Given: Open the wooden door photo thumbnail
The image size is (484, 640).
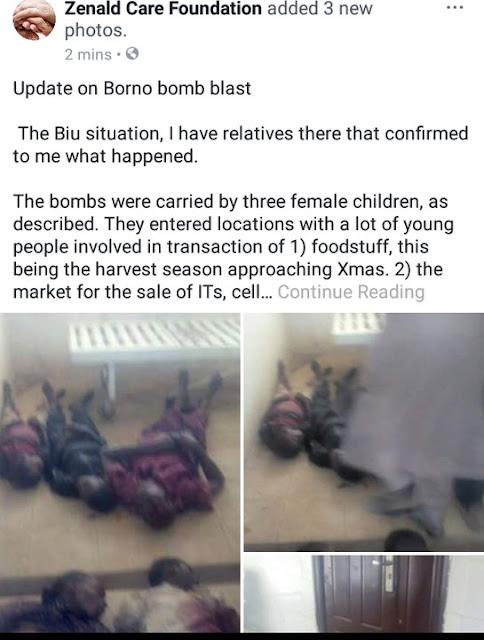Looking at the screenshot, I should (364, 593).
